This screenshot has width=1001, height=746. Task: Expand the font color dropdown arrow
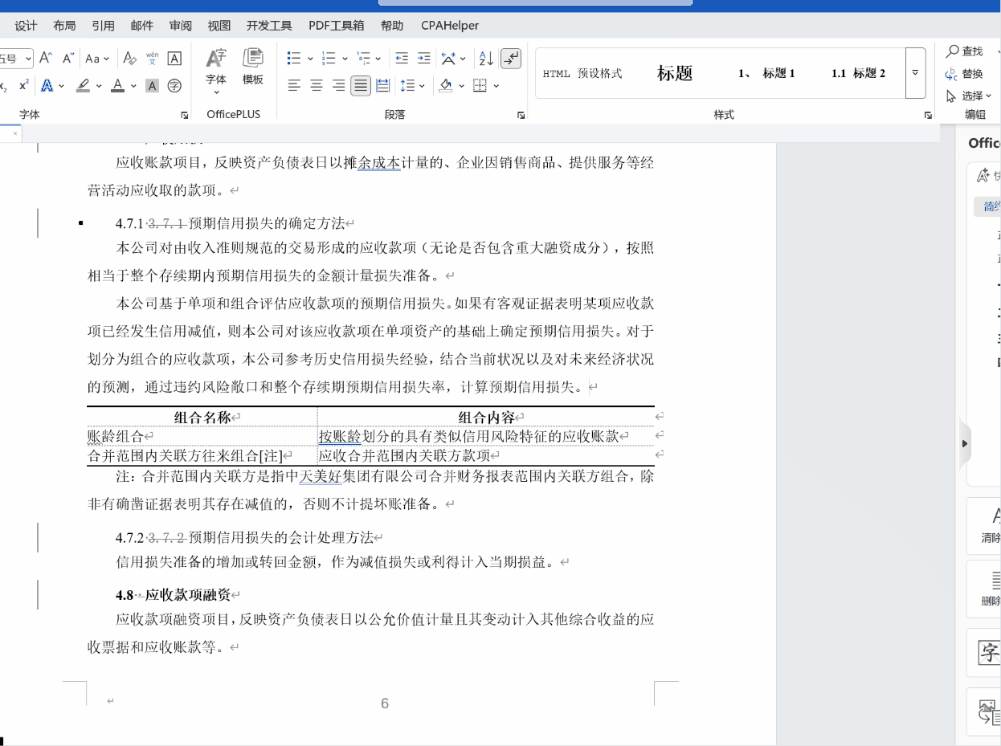[x=133, y=86]
